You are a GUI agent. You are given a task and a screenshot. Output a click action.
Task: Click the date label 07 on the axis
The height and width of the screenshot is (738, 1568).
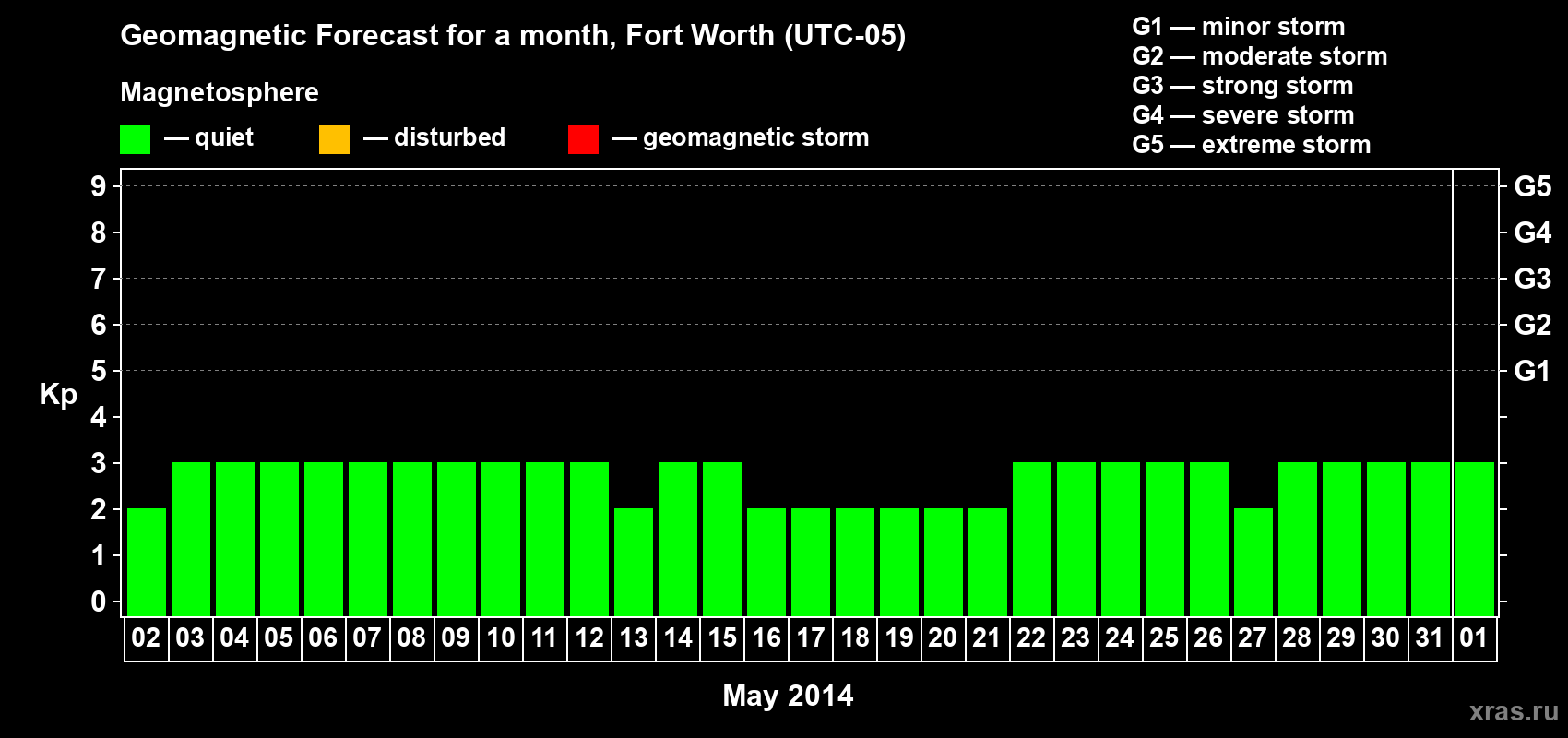pos(367,638)
